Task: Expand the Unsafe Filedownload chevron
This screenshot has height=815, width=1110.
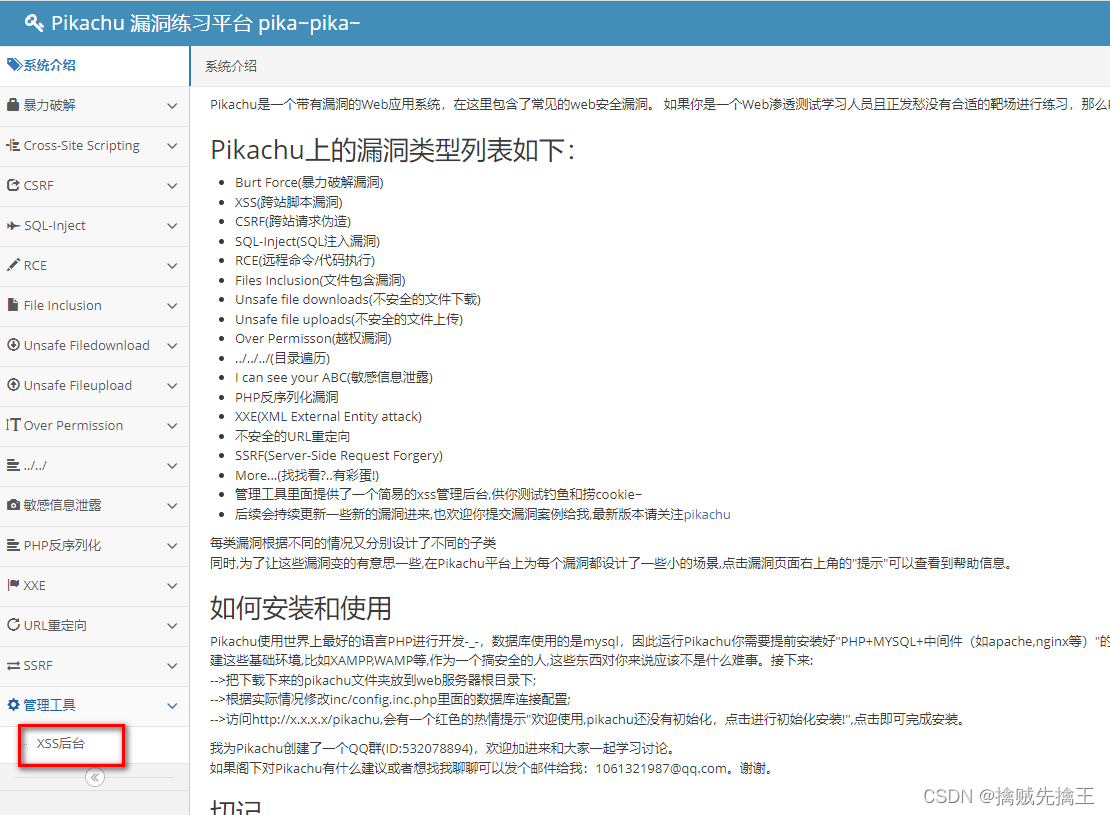Action: coord(172,346)
